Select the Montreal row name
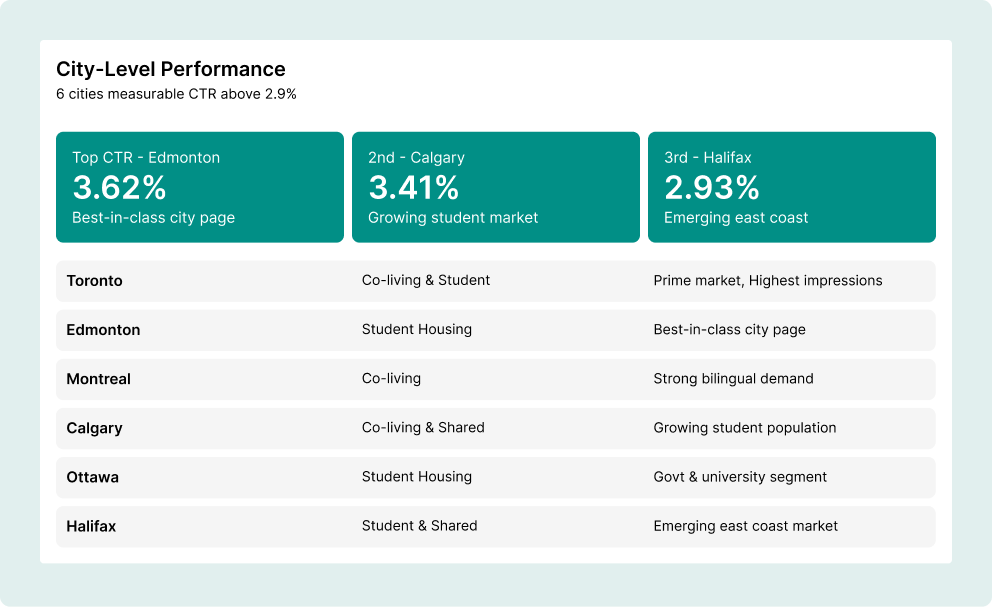The width and height of the screenshot is (992, 607). (x=99, y=379)
